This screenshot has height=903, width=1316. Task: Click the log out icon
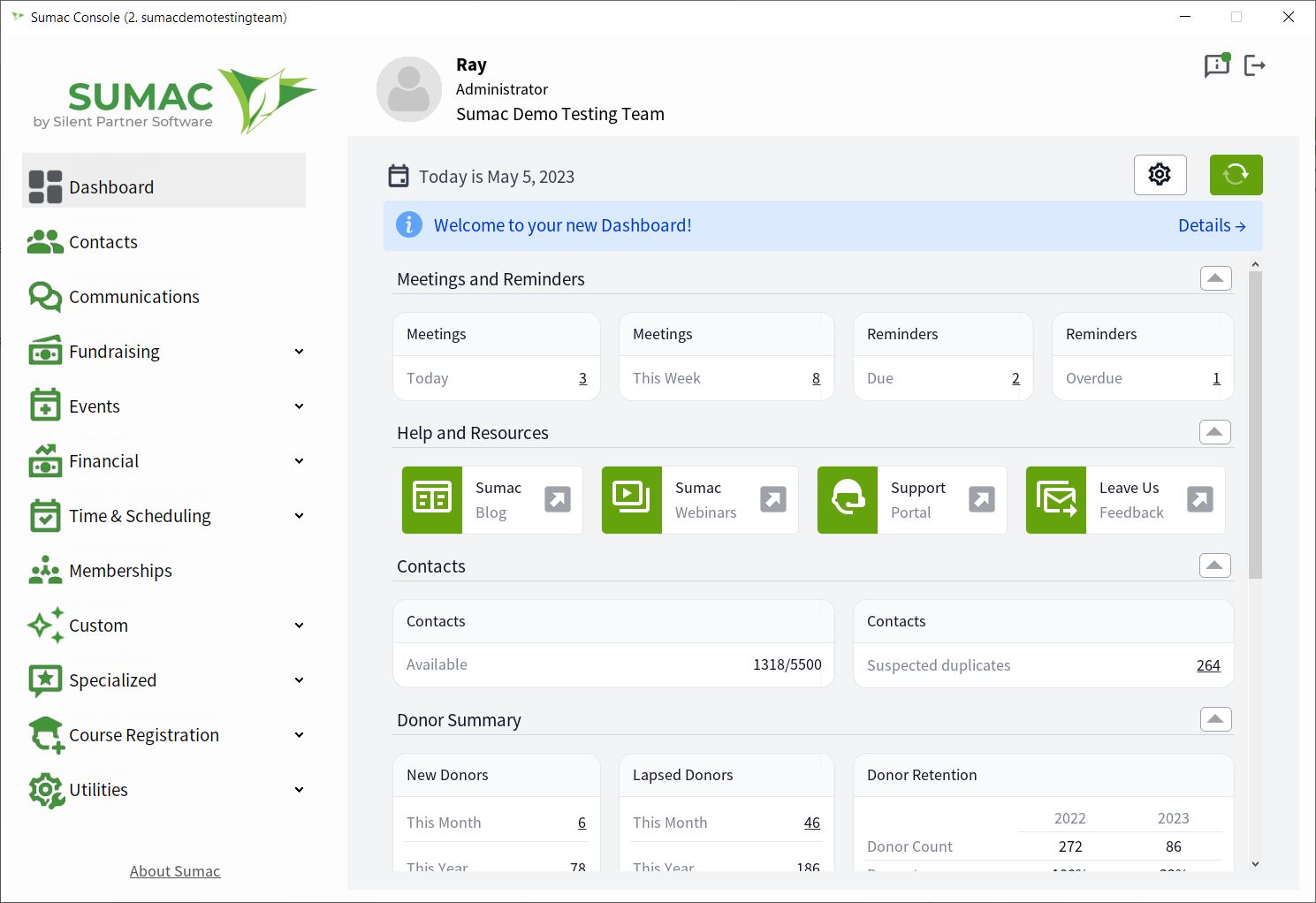[x=1255, y=65]
